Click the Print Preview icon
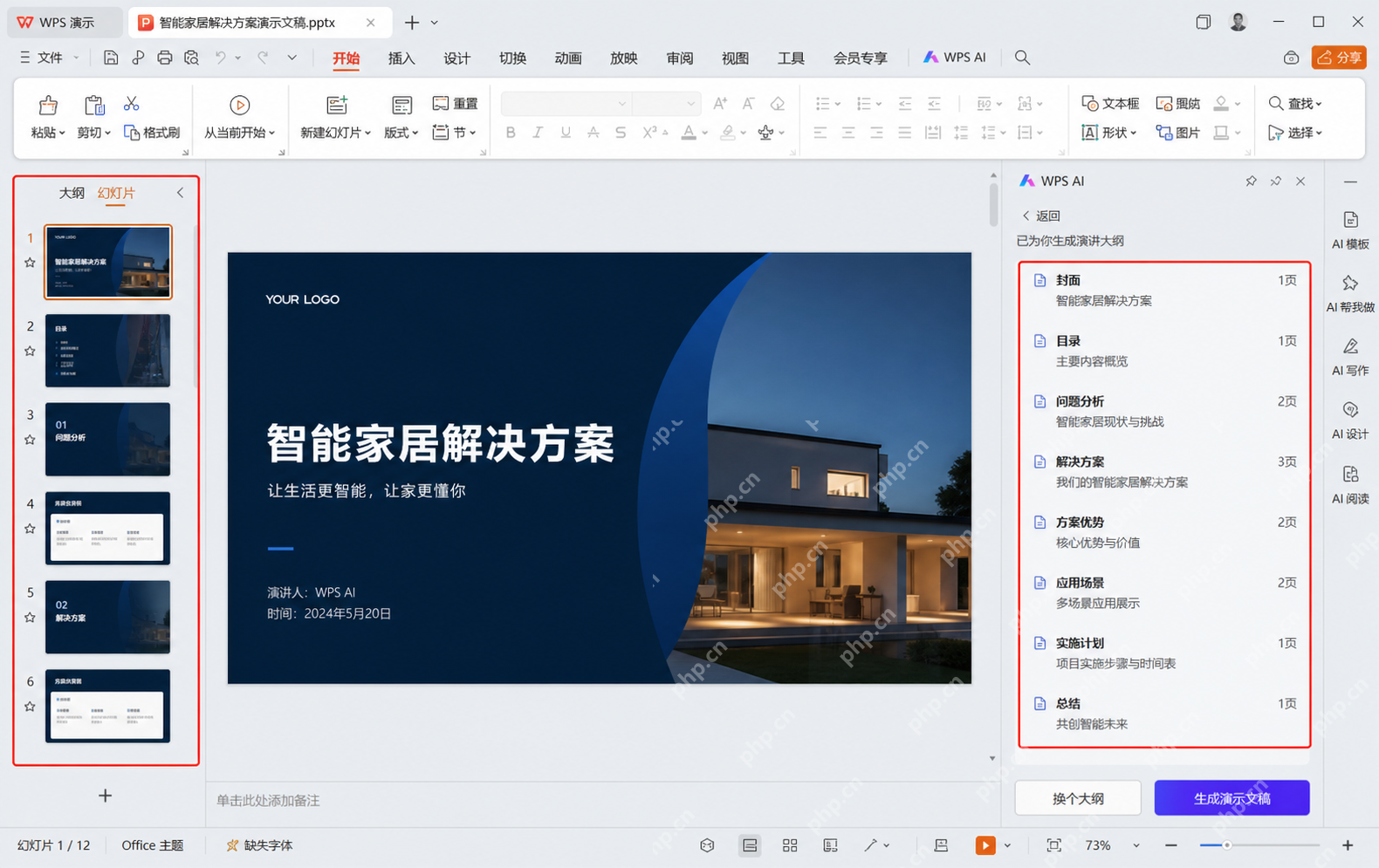 191,58
